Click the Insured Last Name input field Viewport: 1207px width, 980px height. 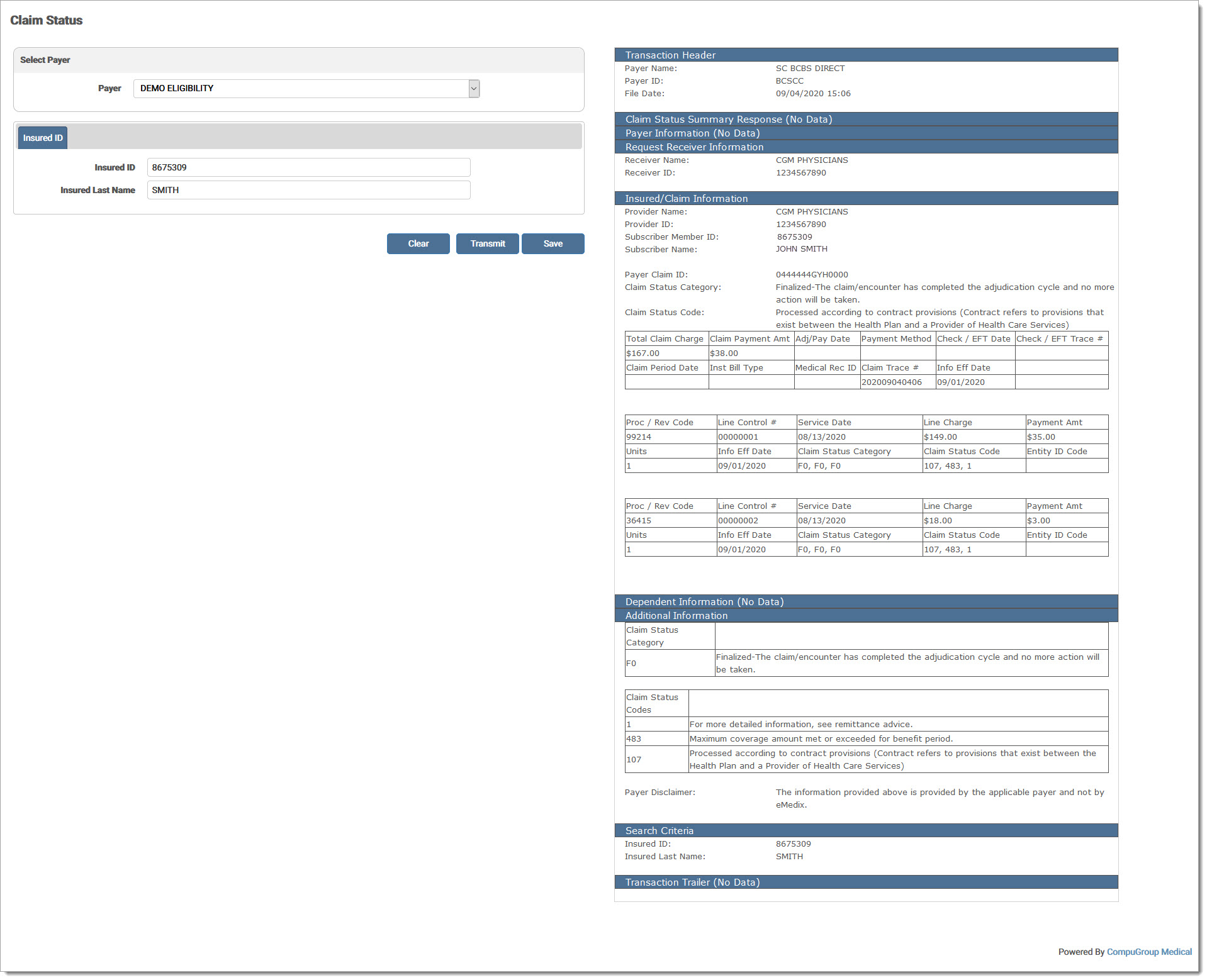(x=308, y=190)
